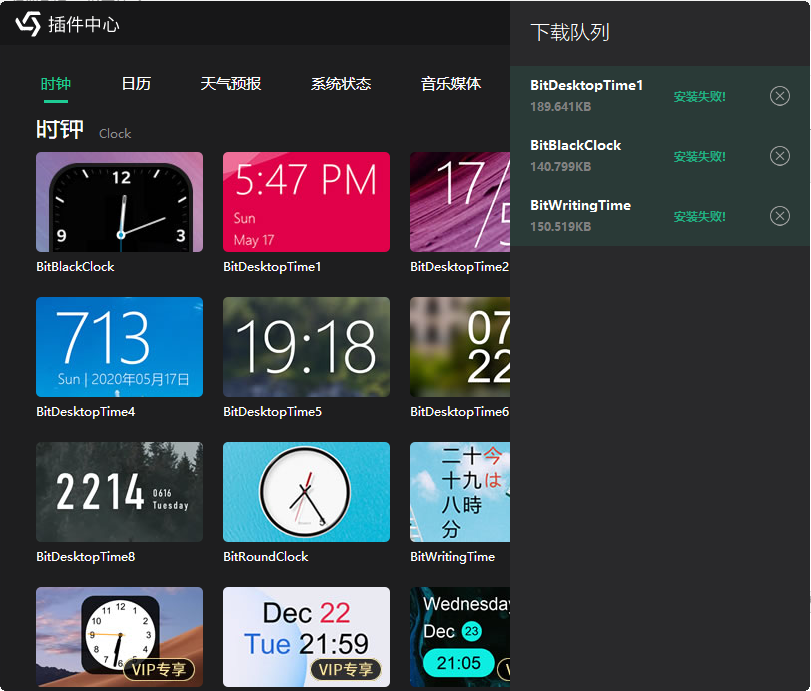Screen dimensions: 811x691
Task: Select the BitRoundClock plugin thumbnail
Action: coord(306,491)
